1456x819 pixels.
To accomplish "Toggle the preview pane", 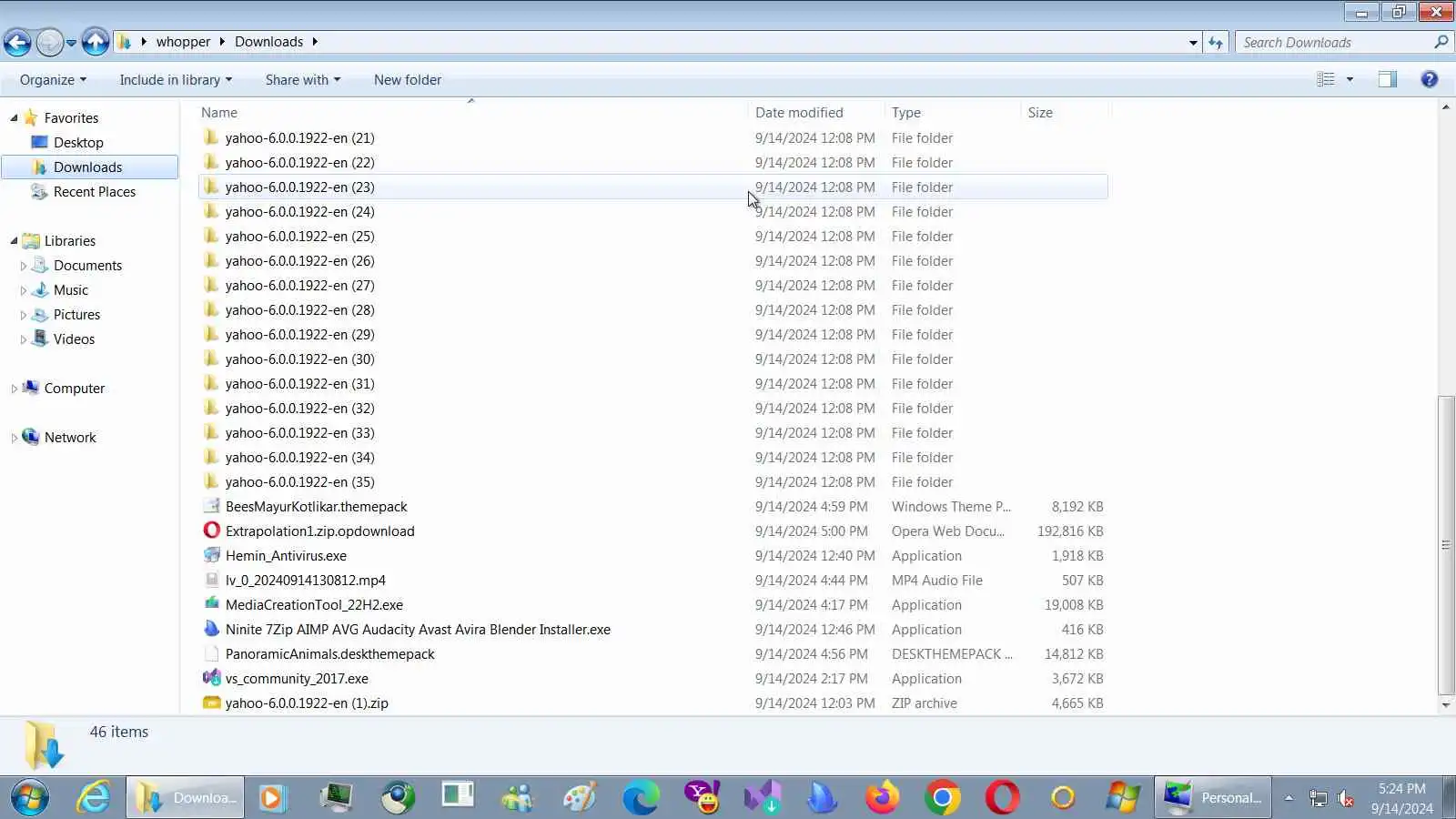I will pyautogui.click(x=1387, y=79).
